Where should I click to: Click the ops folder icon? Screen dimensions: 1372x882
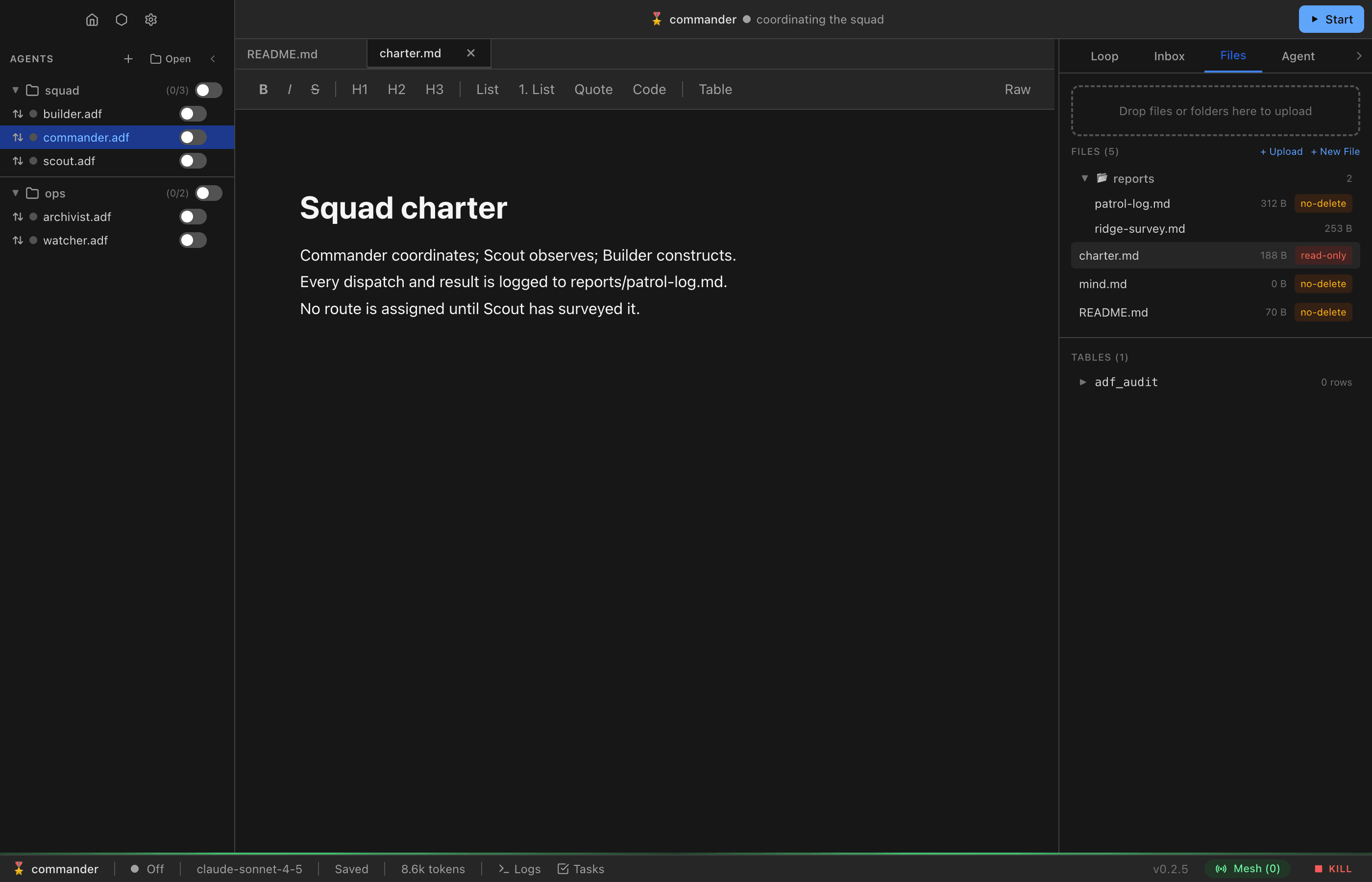pyautogui.click(x=33, y=194)
